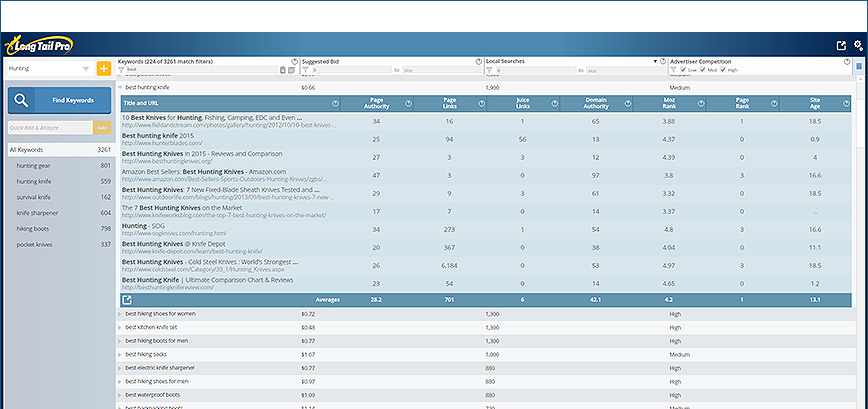Screen dimensions: 868x409
Task: Click the Find Keywords button
Action: pyautogui.click(x=59, y=100)
